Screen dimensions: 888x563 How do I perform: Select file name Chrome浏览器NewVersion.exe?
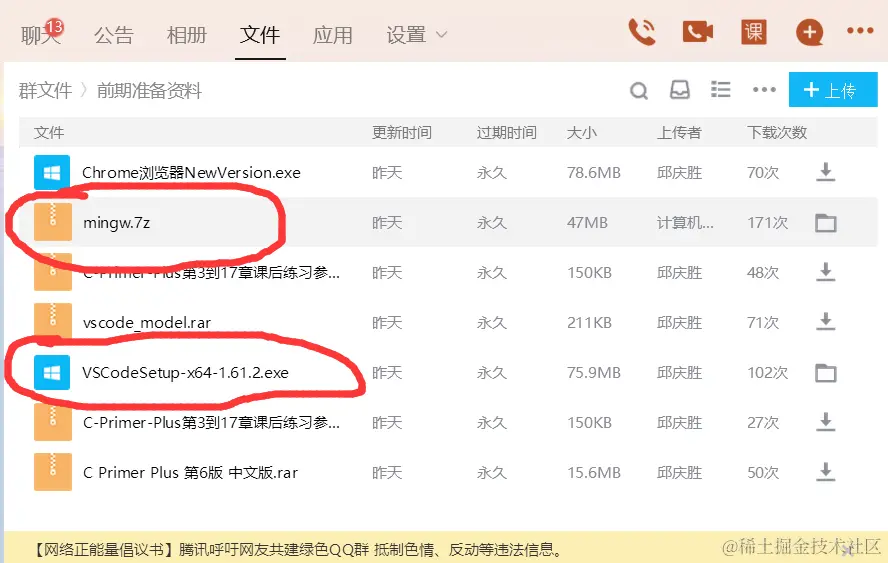(x=191, y=172)
